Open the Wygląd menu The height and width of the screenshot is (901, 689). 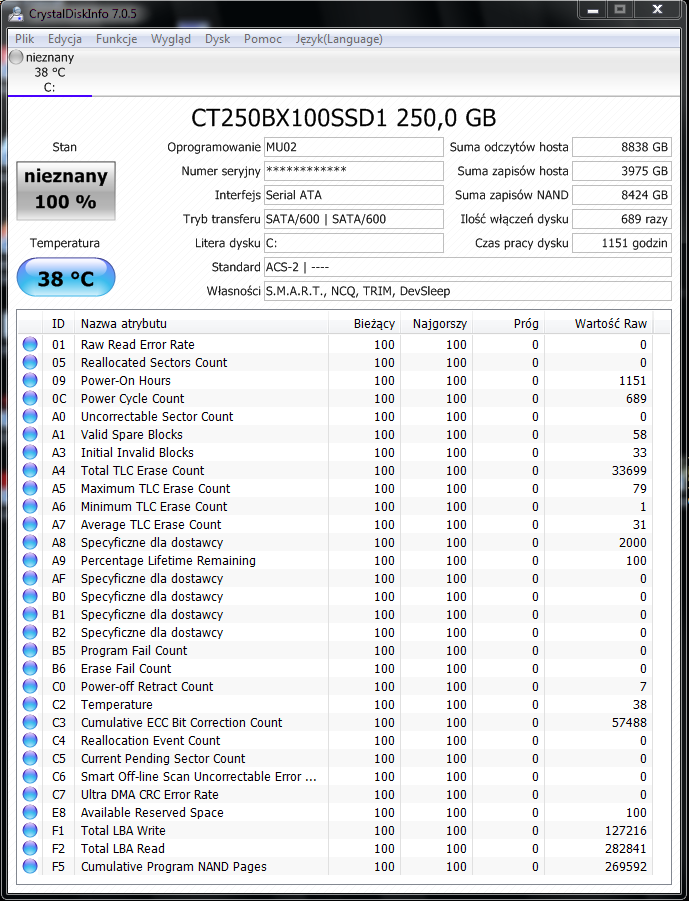[x=171, y=39]
